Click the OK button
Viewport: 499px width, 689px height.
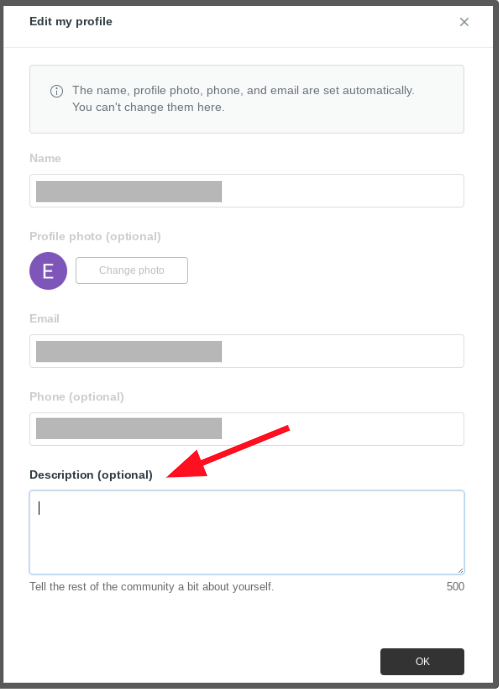click(x=422, y=661)
